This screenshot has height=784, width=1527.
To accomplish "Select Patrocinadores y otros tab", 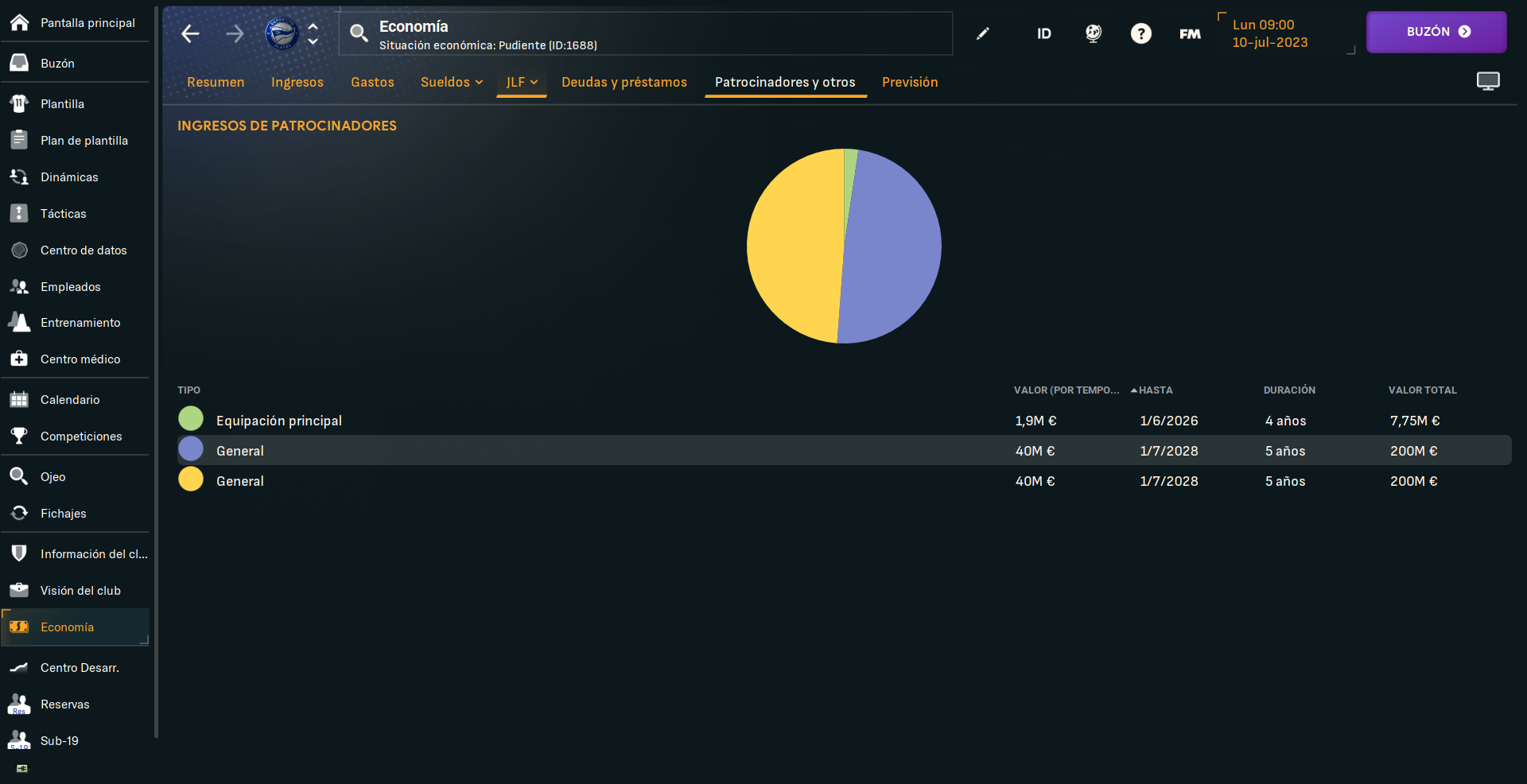I will pyautogui.click(x=785, y=82).
